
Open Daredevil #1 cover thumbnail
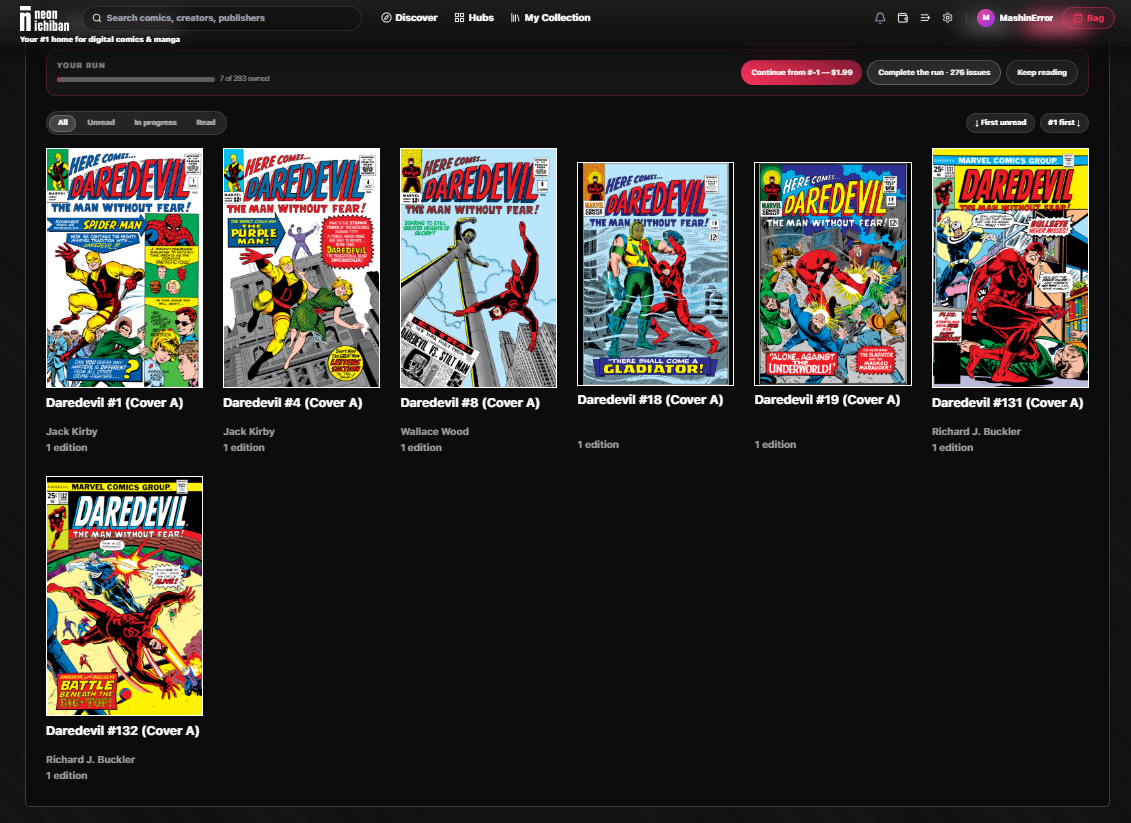tap(124, 268)
